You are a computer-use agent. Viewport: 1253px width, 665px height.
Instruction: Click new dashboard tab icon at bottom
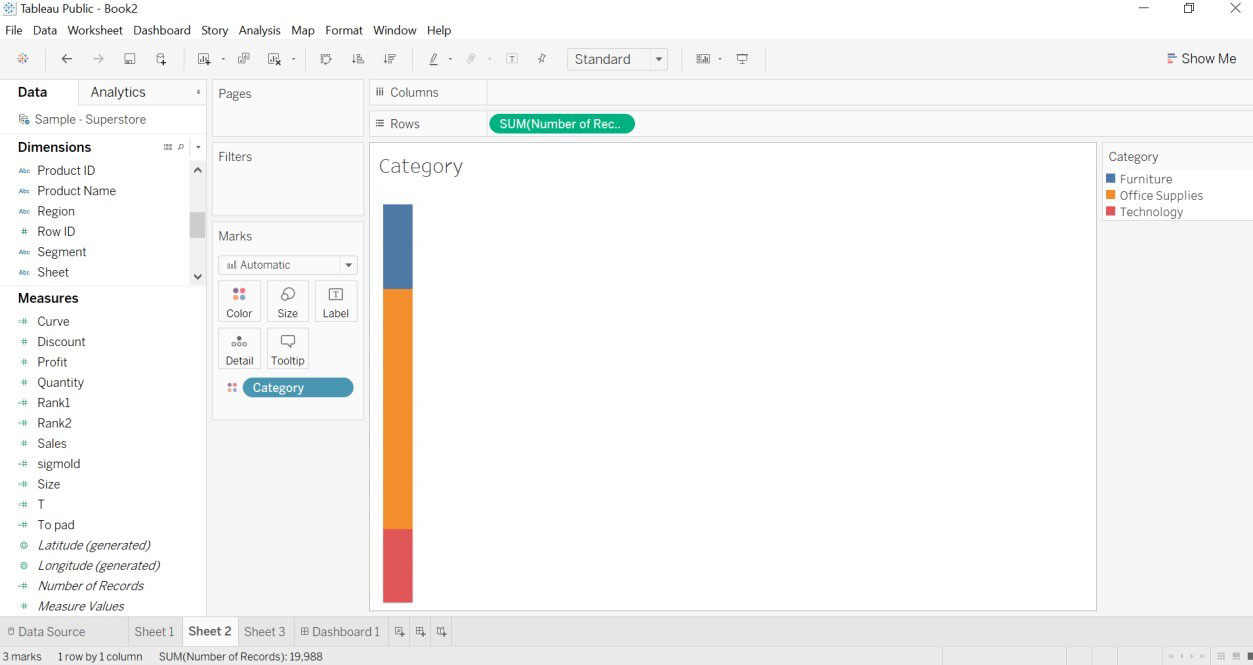pos(420,631)
